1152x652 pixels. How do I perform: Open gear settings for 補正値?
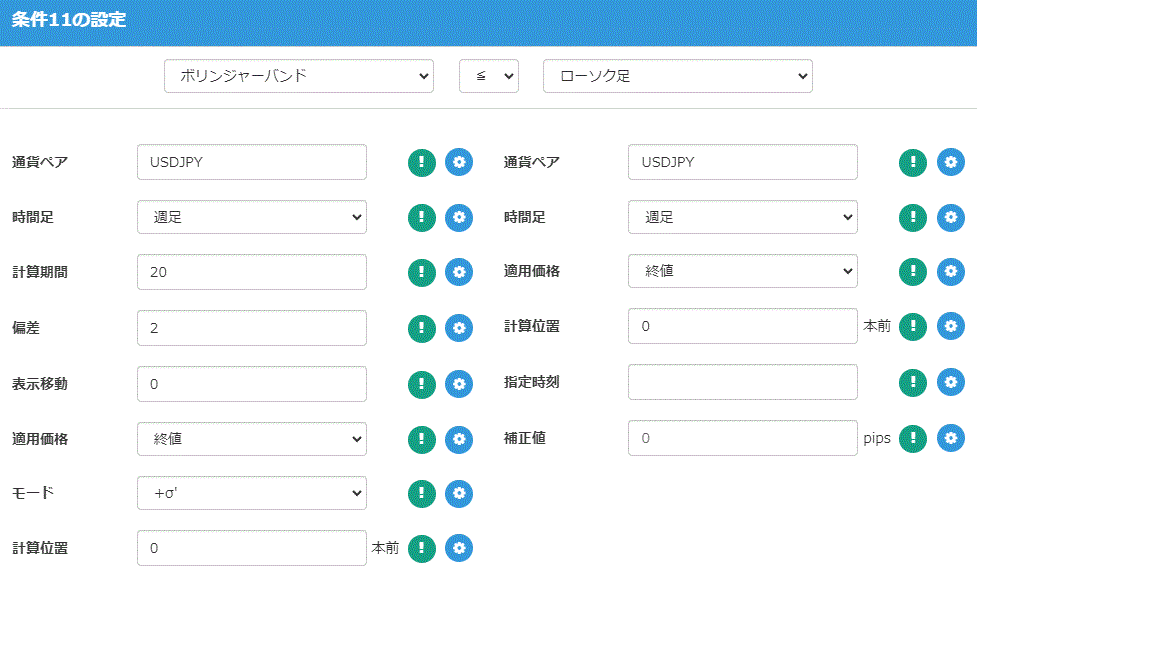951,438
